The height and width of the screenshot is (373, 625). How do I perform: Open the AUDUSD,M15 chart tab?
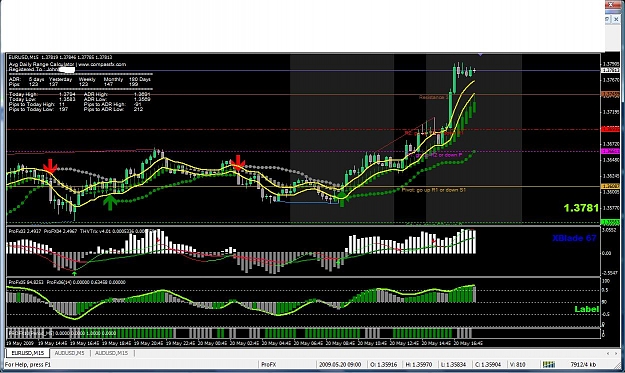click(x=112, y=353)
